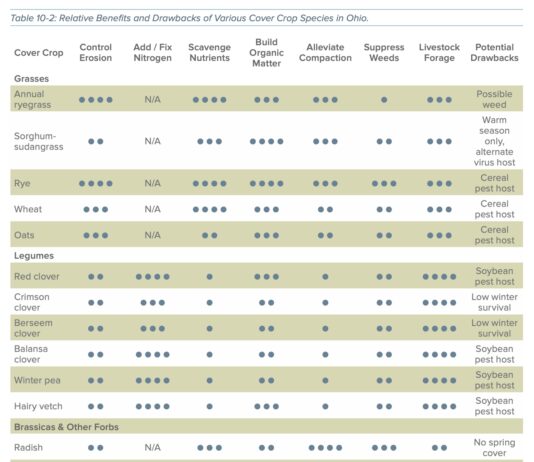Click the 'Radish' row label
The width and height of the screenshot is (534, 462).
(x=28, y=447)
